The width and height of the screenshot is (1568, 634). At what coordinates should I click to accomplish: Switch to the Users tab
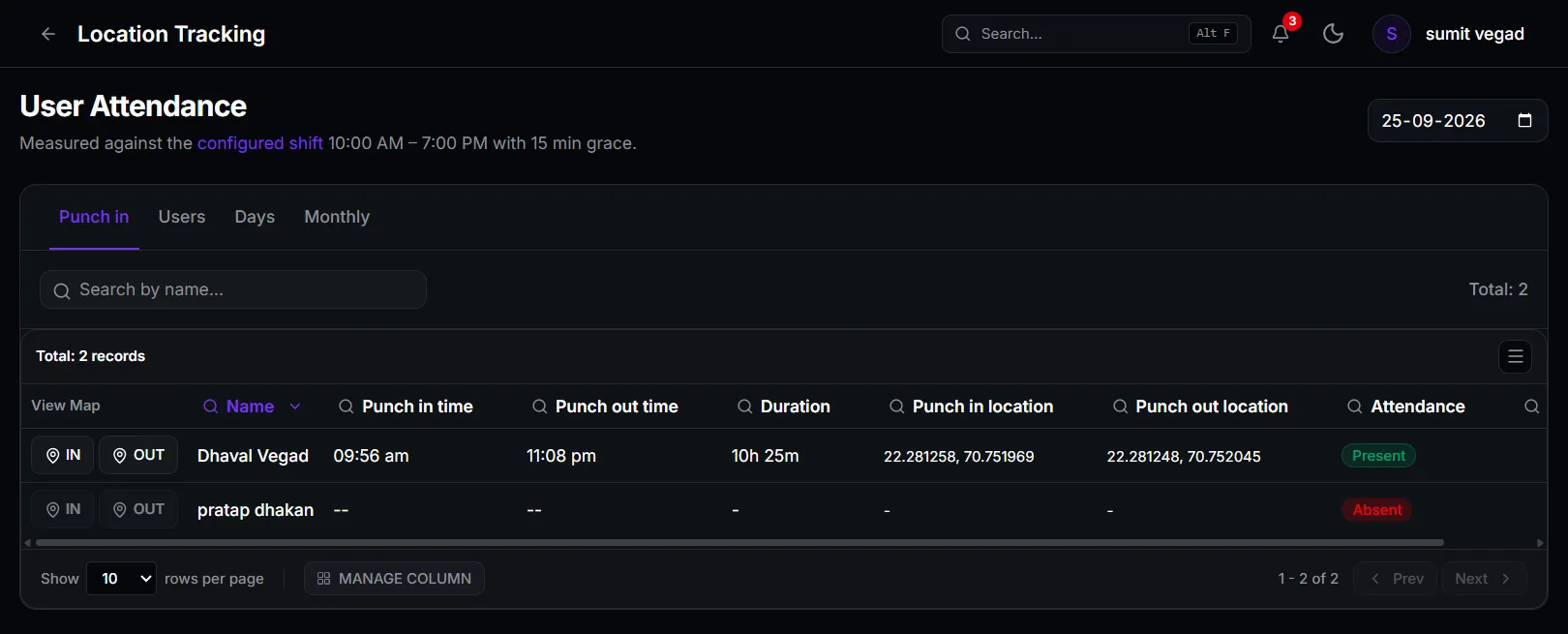tap(182, 217)
